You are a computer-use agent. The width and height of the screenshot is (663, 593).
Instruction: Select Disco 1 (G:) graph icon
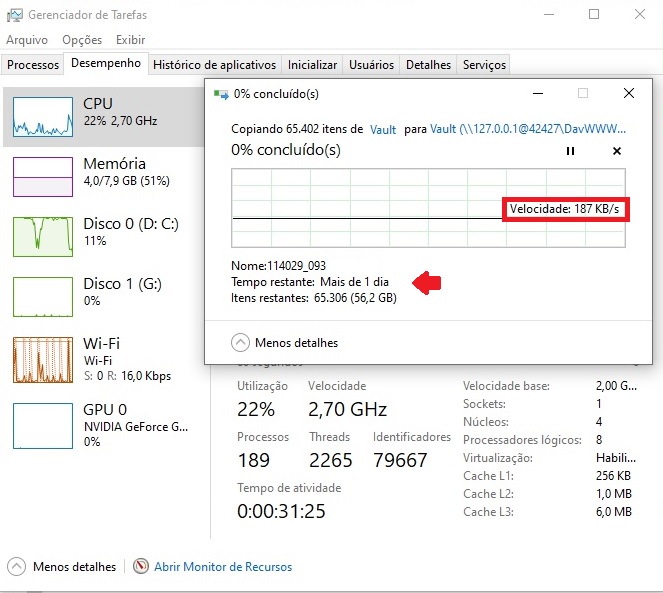tap(42, 297)
